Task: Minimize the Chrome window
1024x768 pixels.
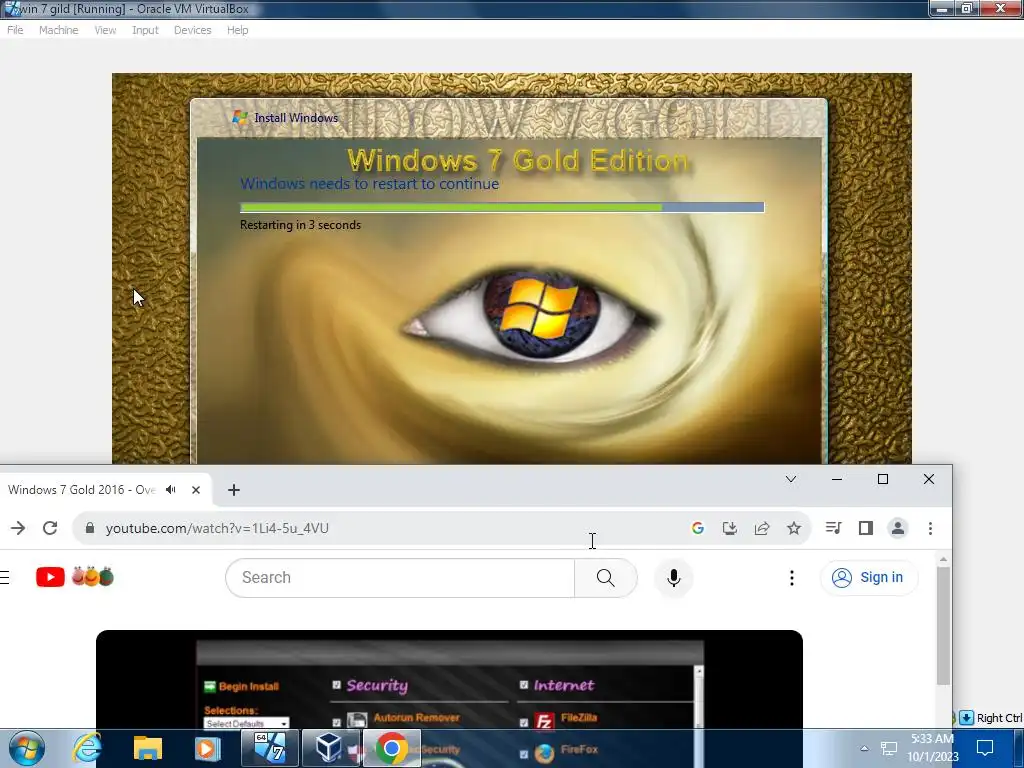Action: (x=837, y=479)
